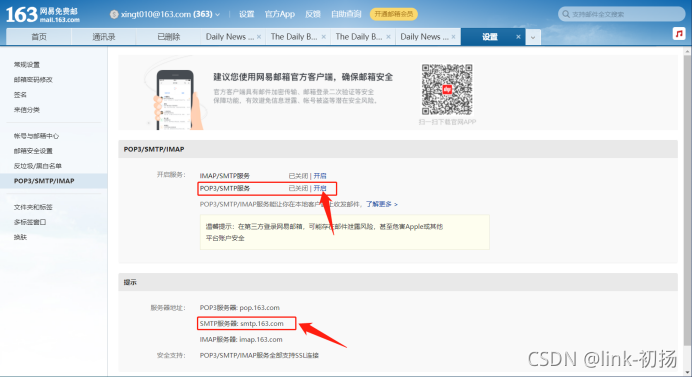Open 多标签窗口 in the sidebar
This screenshot has height=377, width=692.
(30, 222)
